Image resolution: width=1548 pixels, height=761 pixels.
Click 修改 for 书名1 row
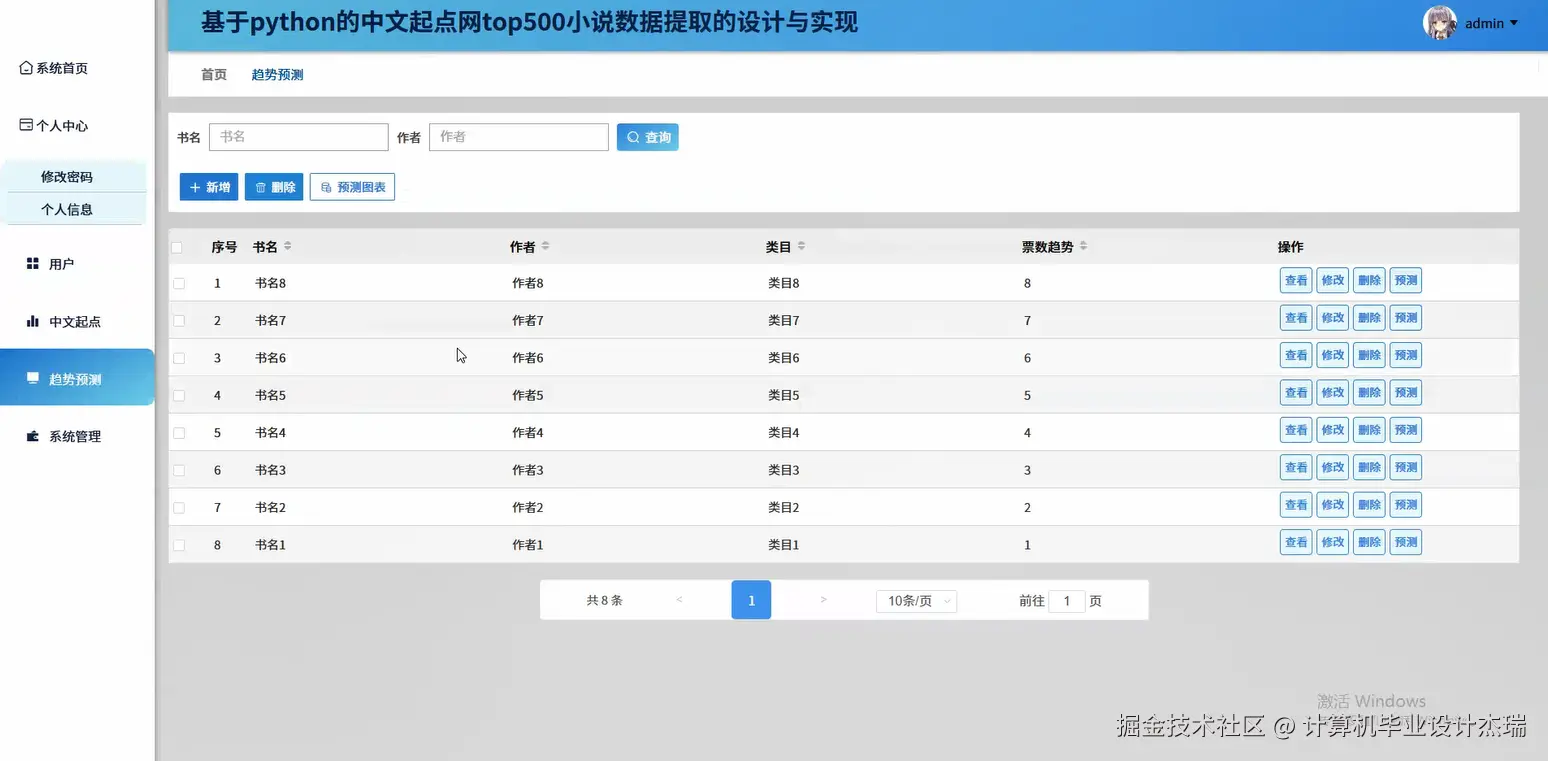tap(1333, 542)
